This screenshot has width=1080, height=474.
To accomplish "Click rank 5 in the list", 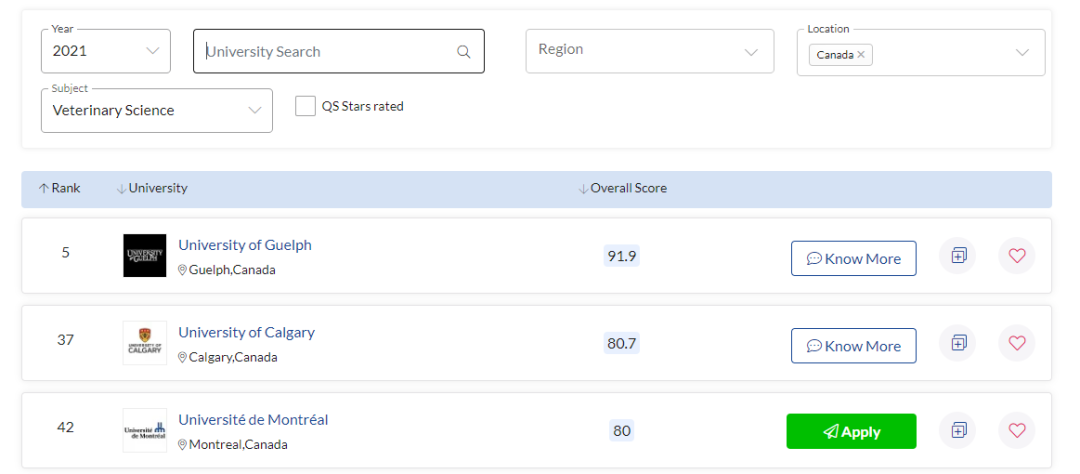I will 65,253.
